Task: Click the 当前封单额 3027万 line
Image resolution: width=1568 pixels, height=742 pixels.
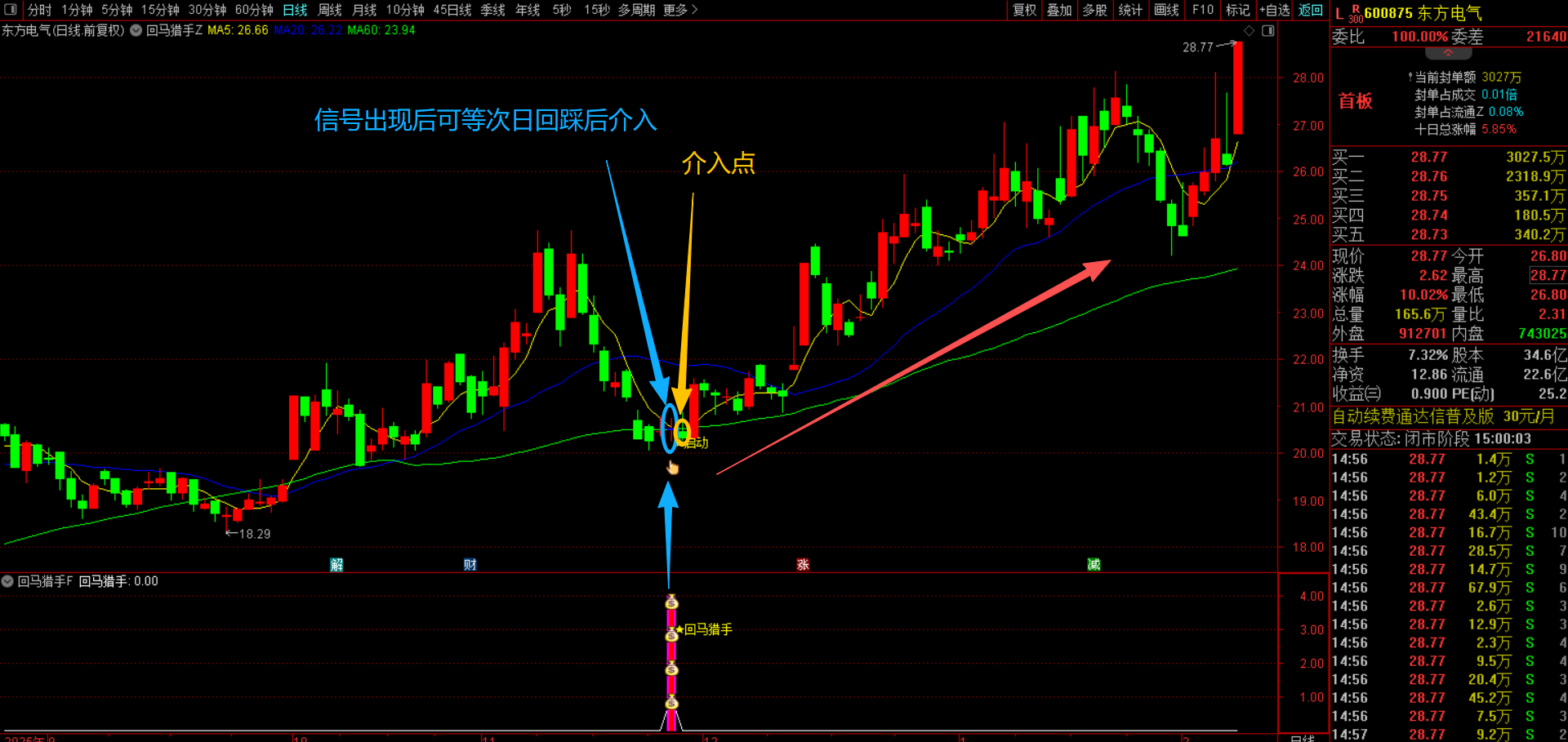Action: pyautogui.click(x=1465, y=78)
